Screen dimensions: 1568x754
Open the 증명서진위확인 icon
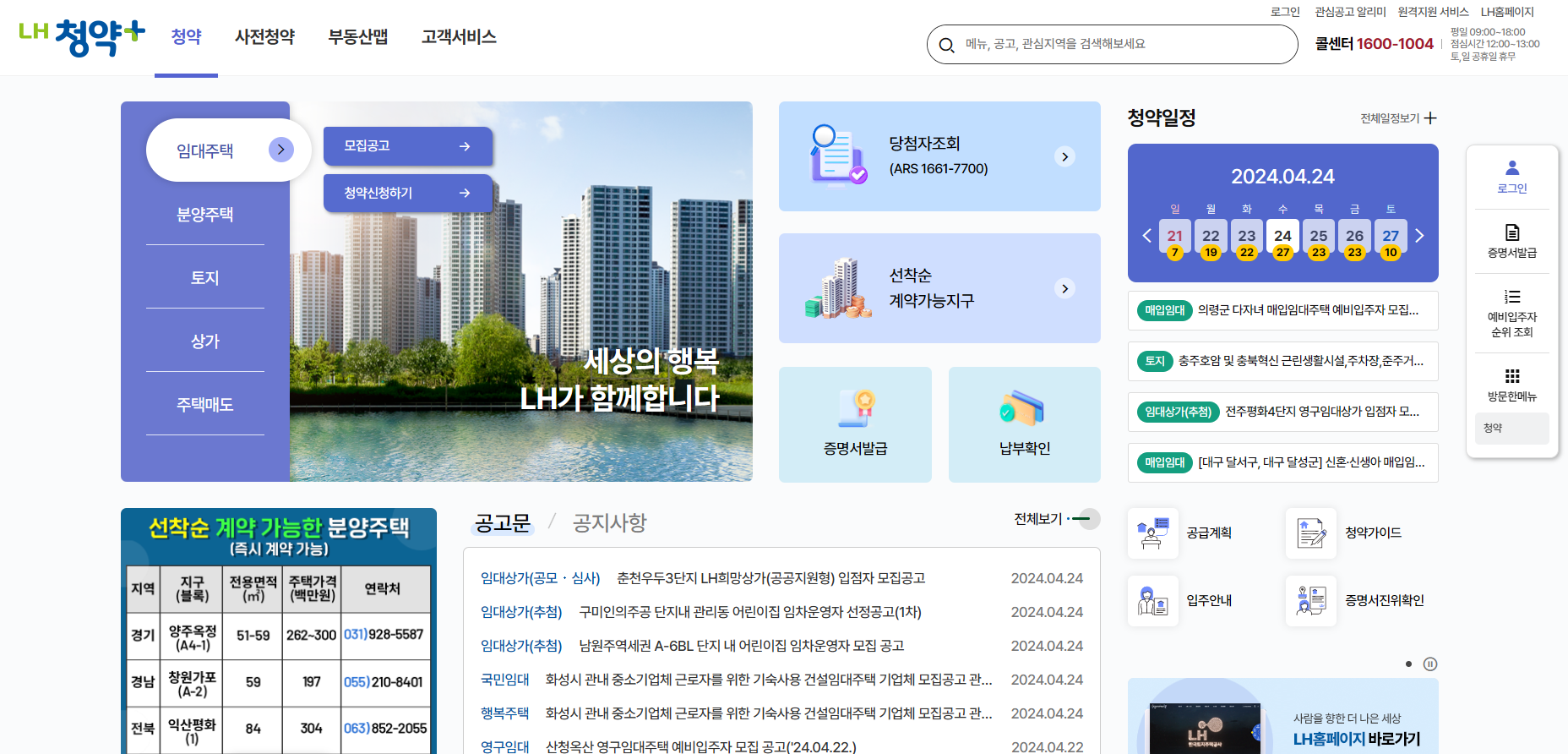pos(1311,601)
